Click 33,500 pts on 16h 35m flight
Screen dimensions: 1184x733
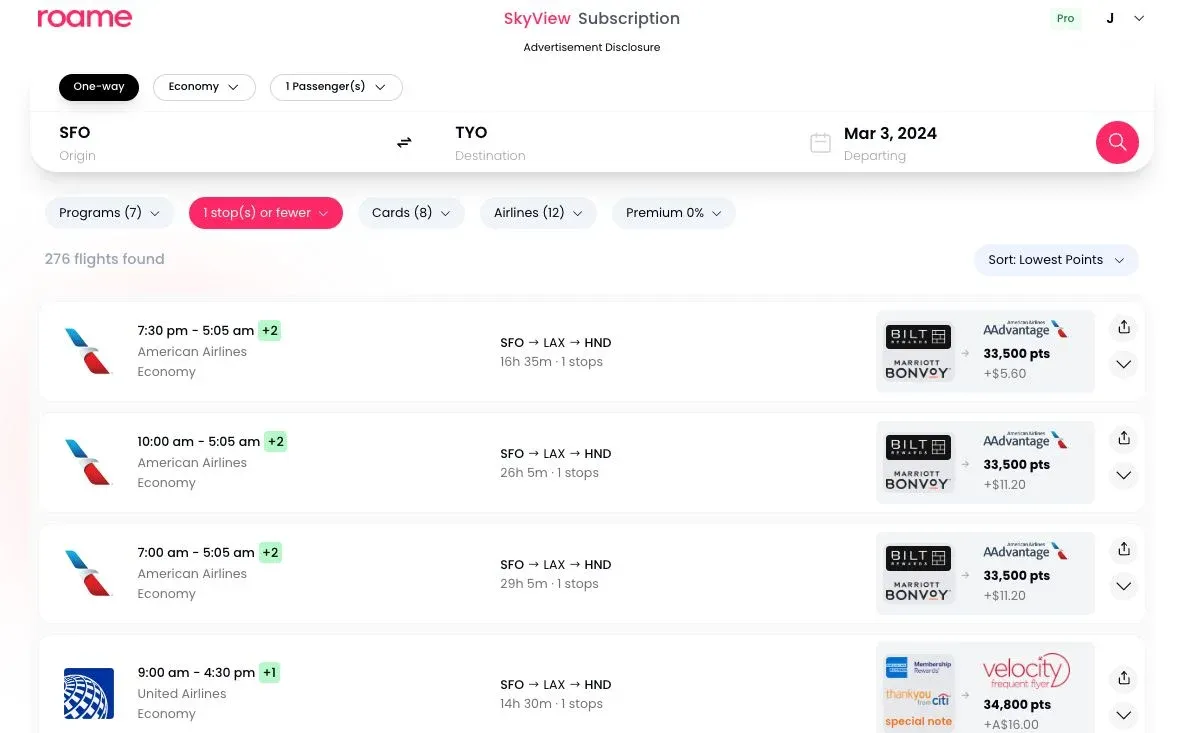click(1016, 353)
